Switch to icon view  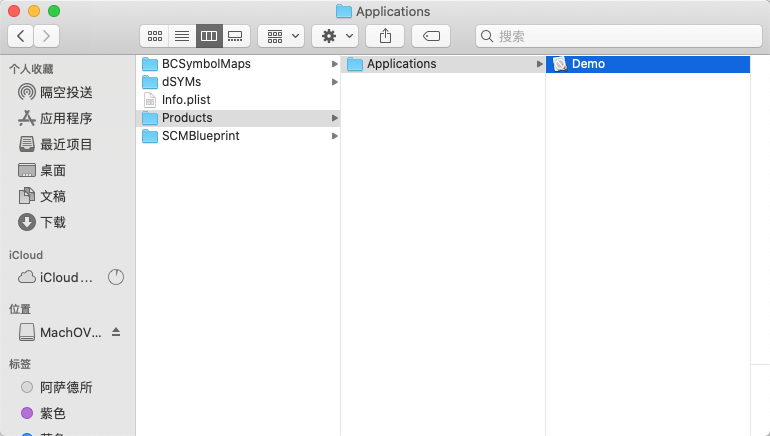(155, 36)
